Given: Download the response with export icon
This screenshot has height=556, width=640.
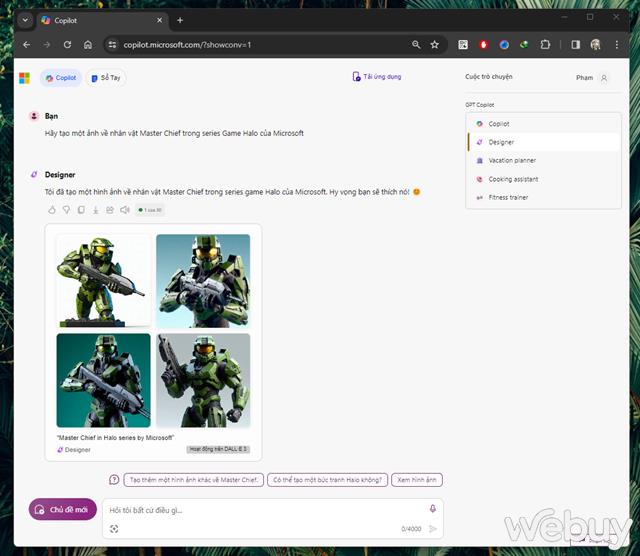Looking at the screenshot, I should pos(96,210).
